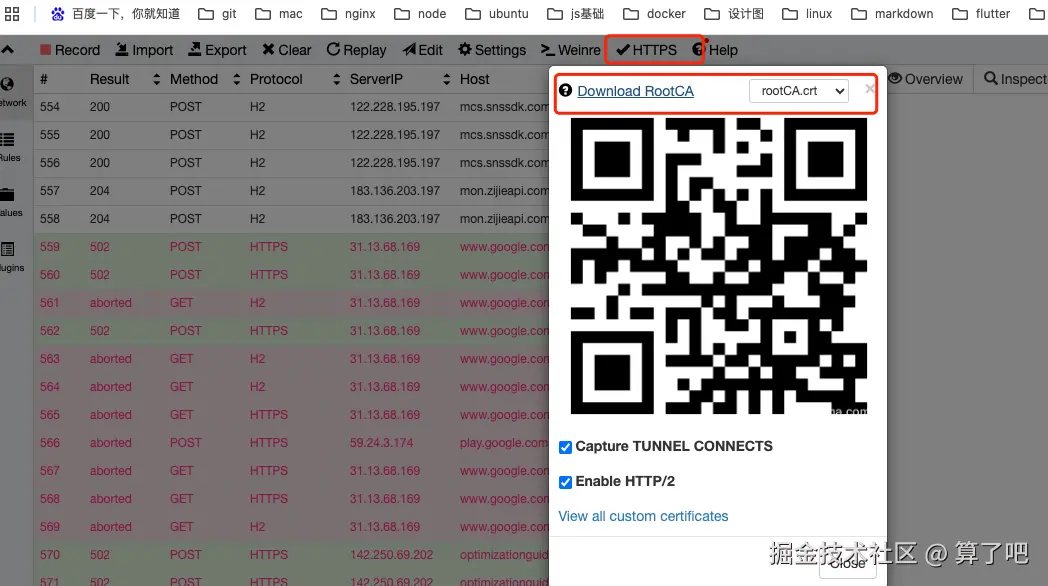Click the Host column header
The image size is (1048, 586).
475,79
